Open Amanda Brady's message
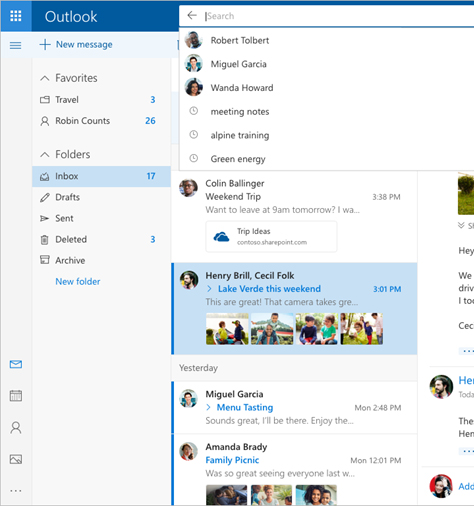Image resolution: width=474 pixels, height=506 pixels. pos(294,470)
